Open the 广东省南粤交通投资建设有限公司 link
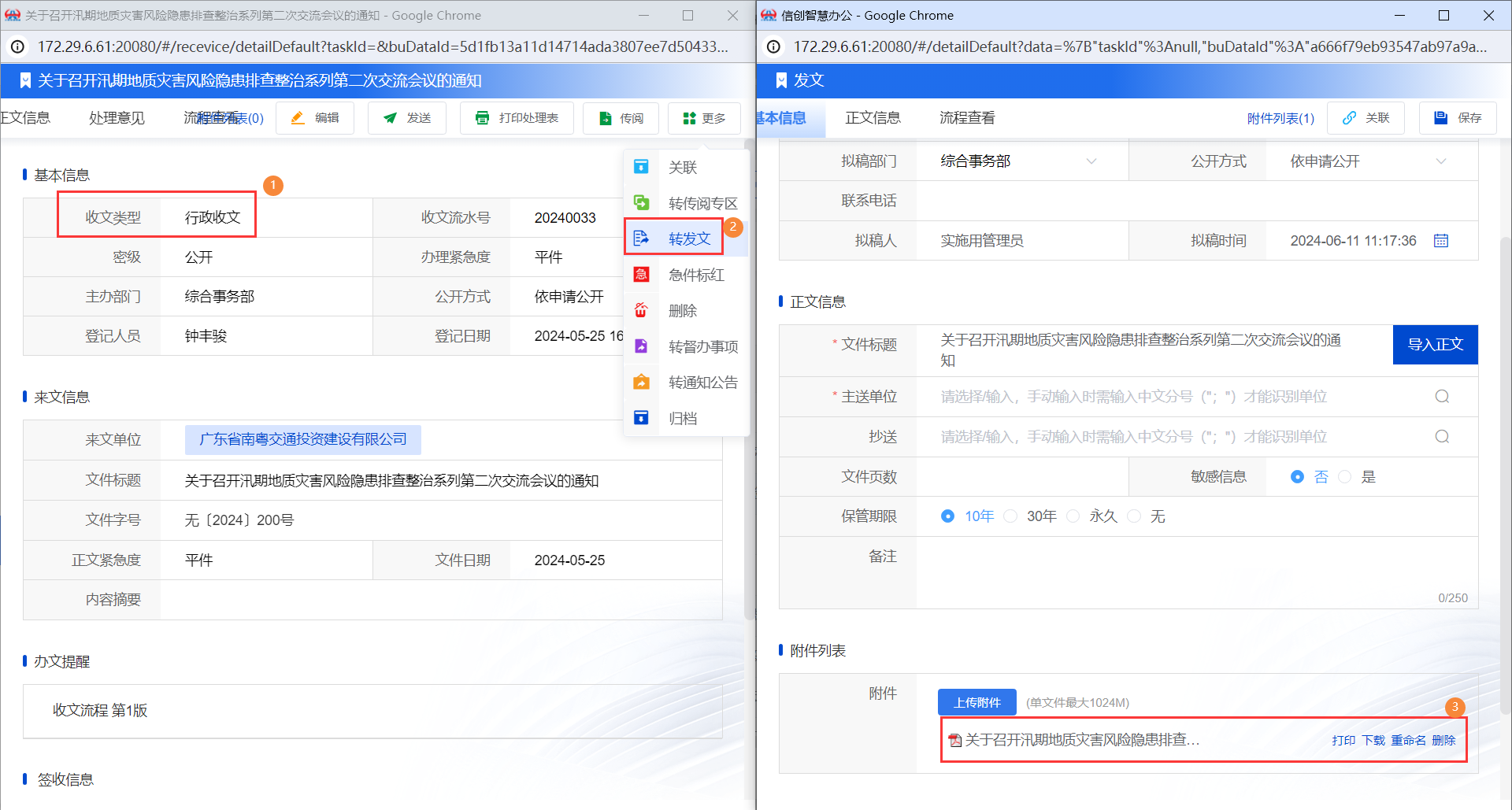This screenshot has height=810, width=1512. coord(303,439)
